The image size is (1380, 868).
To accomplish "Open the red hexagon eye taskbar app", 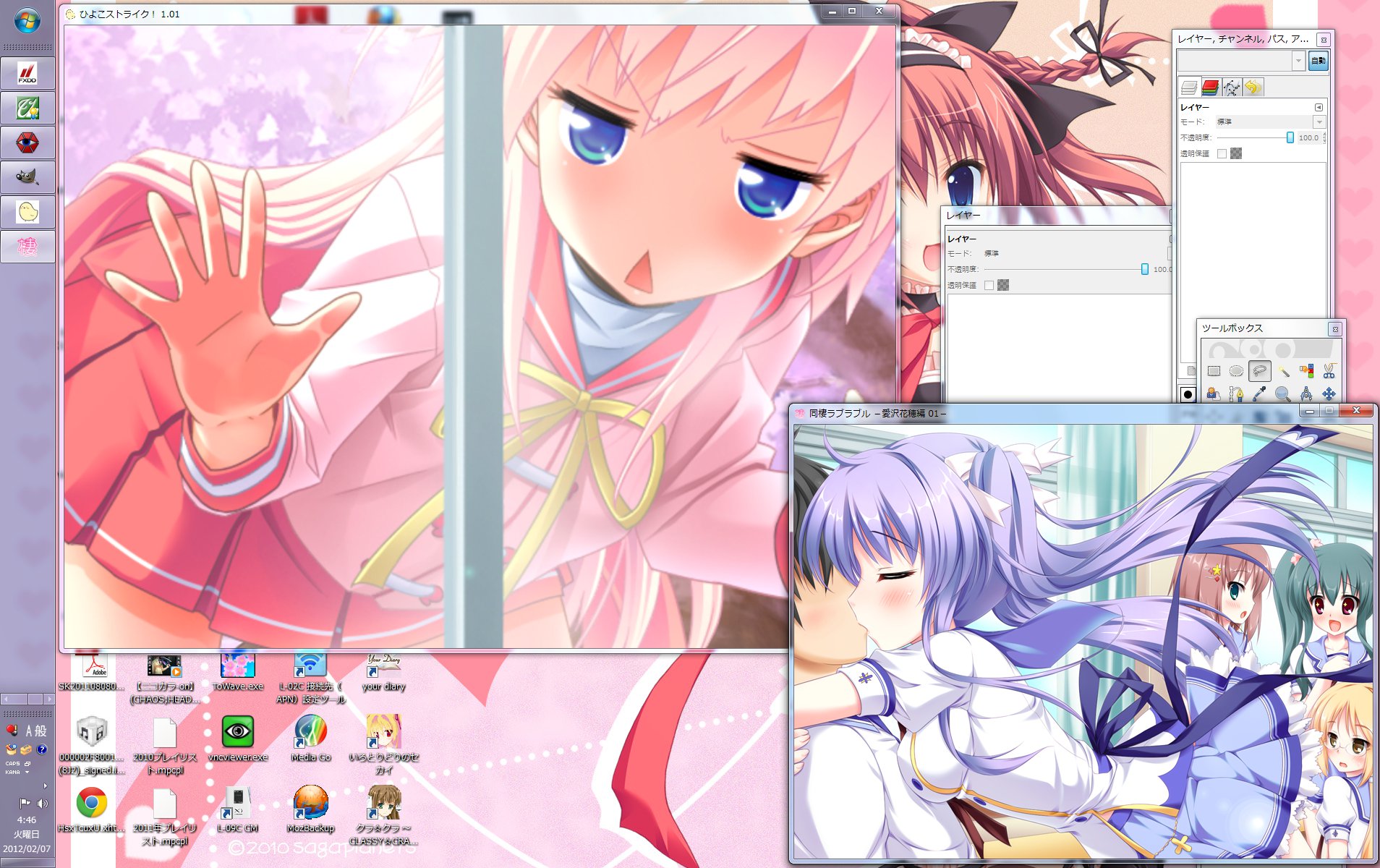I will (27, 143).
